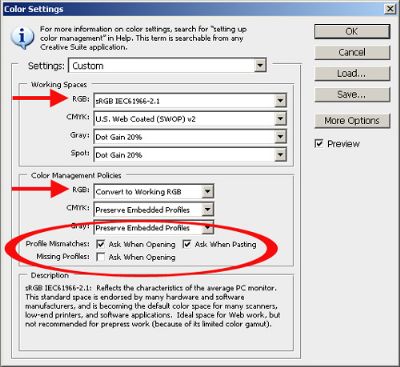Click the OK button

[x=352, y=32]
